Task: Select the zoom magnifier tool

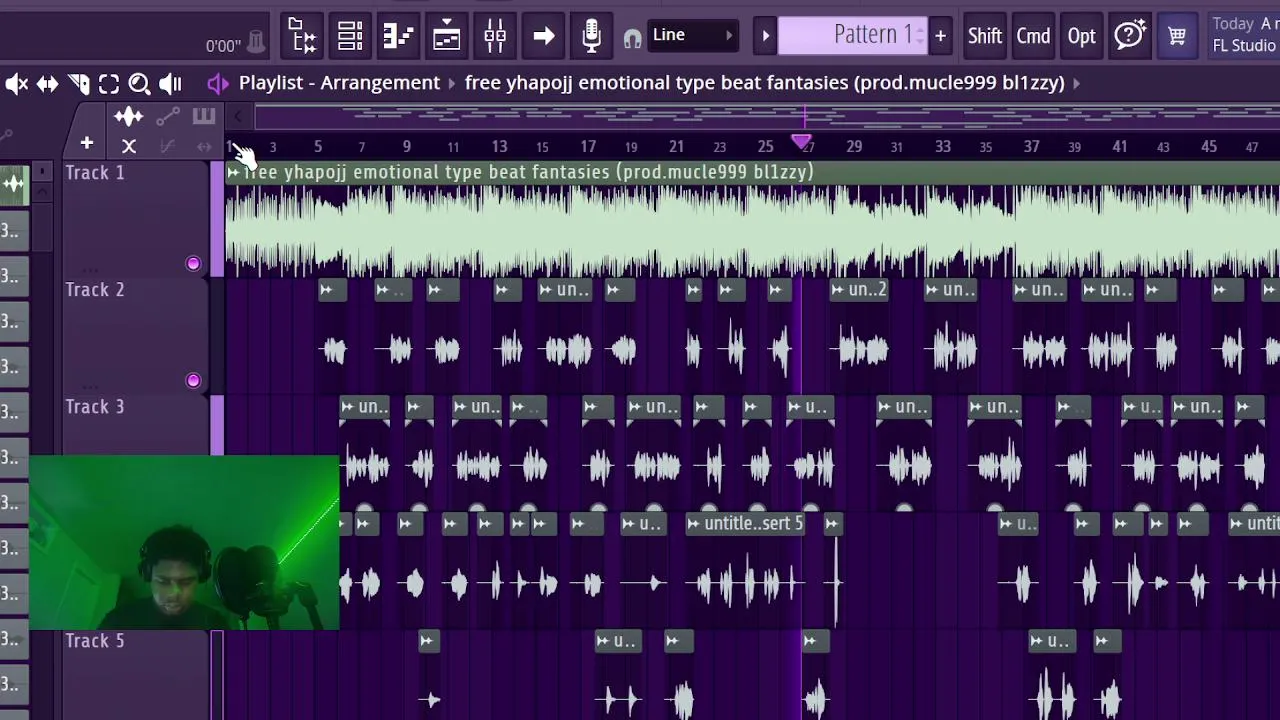Action: tap(139, 84)
